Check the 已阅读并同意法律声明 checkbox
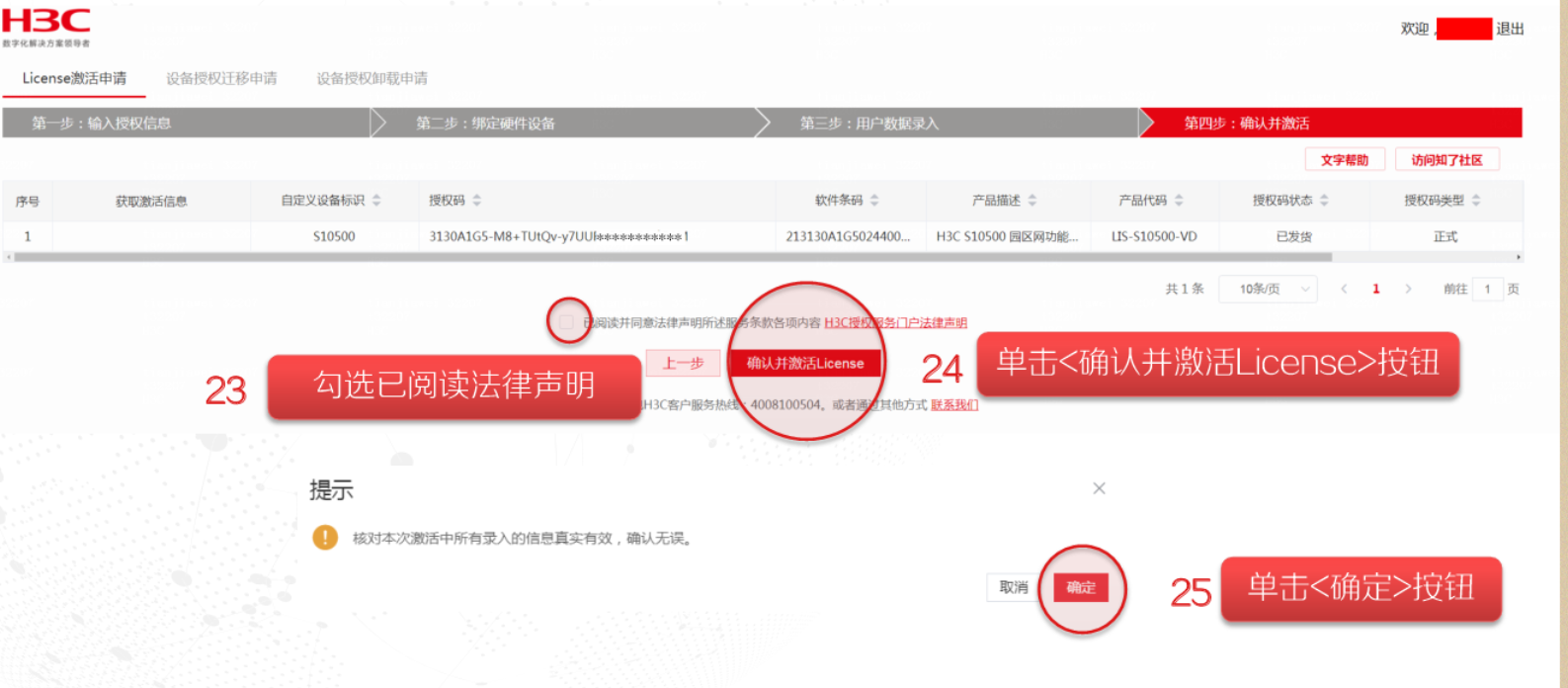 (x=567, y=322)
